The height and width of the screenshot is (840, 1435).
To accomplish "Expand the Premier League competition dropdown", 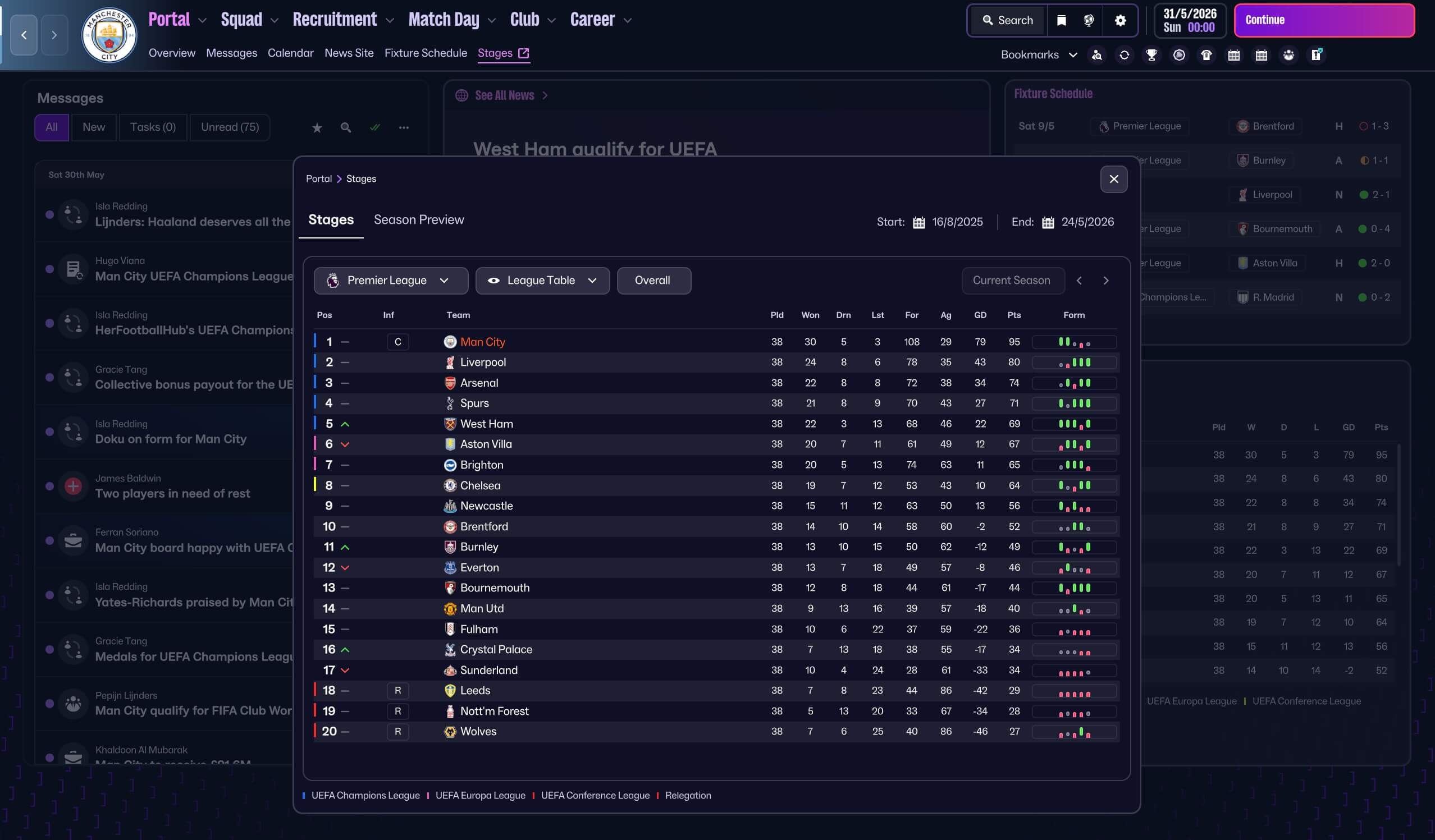I will [x=391, y=281].
